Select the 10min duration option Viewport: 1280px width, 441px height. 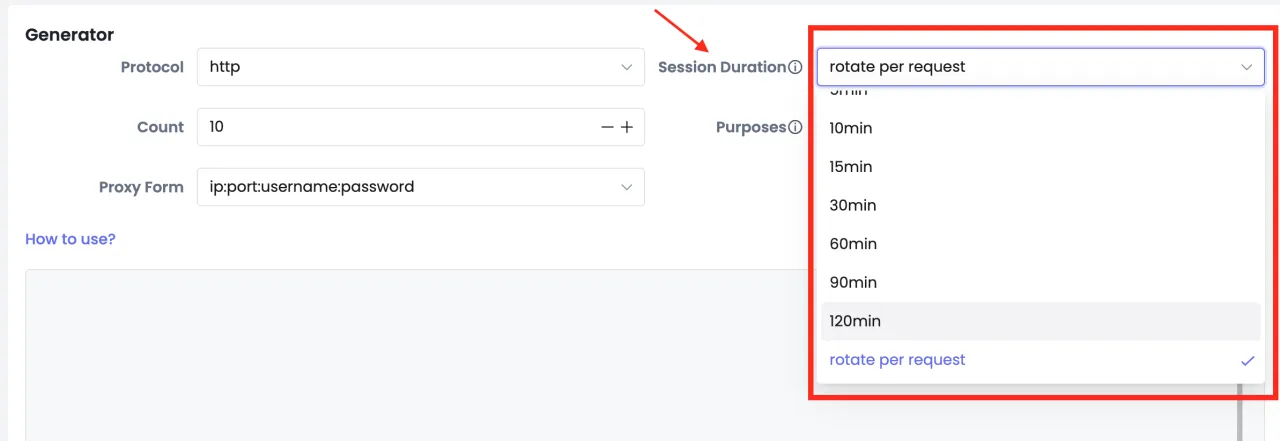tap(851, 128)
